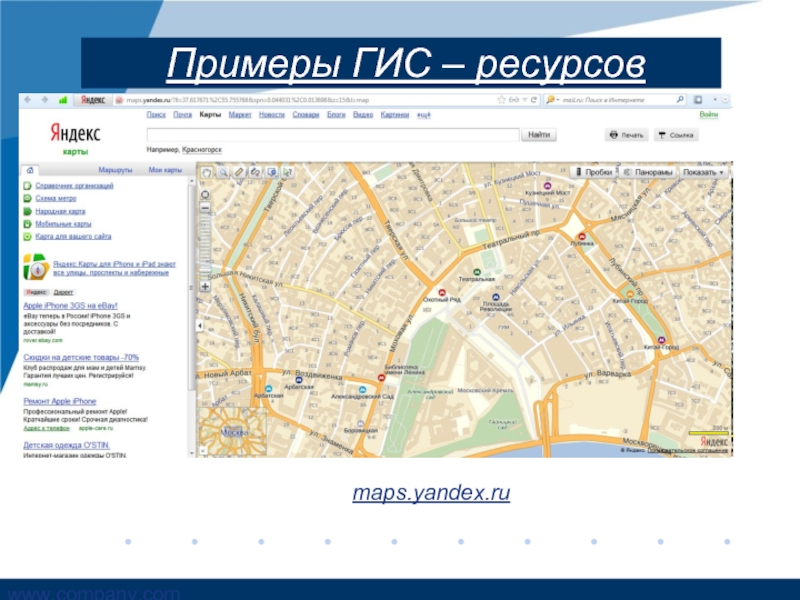Image resolution: width=800 pixels, height=600 pixels.
Task: Open Мобильные карты link
Action: (x=63, y=224)
